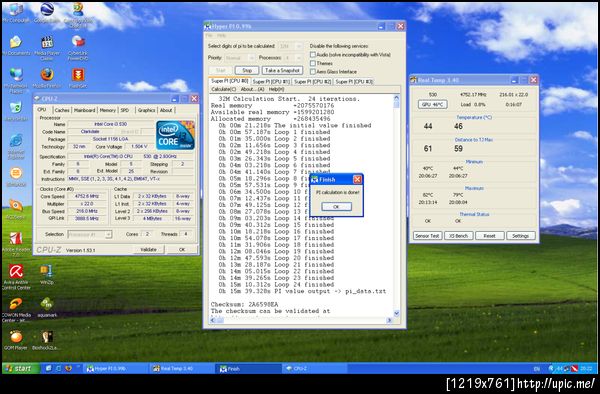Switch to the Real Temp 3.40 taskbar button
The width and height of the screenshot is (600, 394).
182,368
